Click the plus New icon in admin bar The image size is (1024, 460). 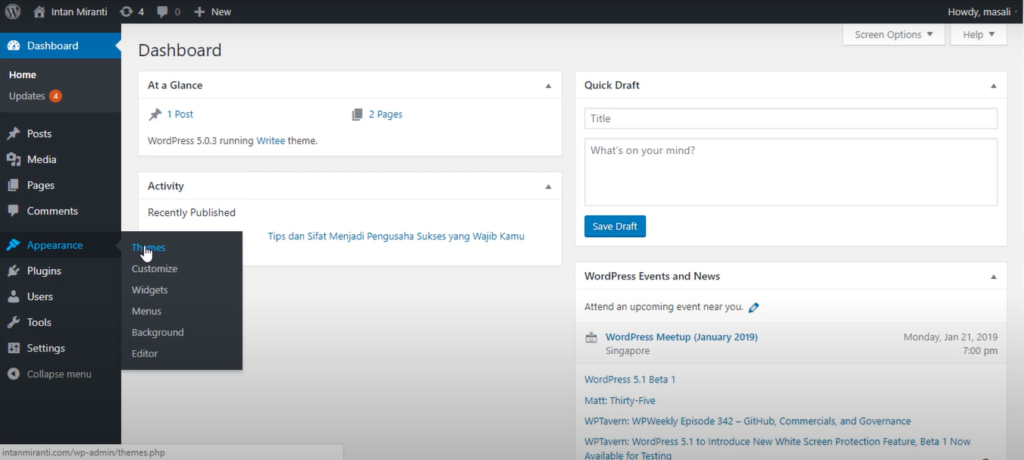tap(200, 12)
